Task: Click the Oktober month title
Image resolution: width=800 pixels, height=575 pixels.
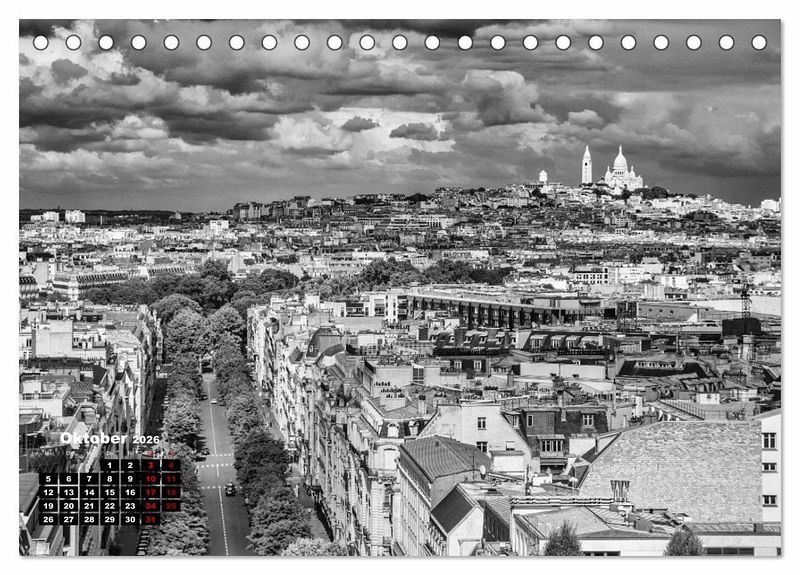Action: [x=93, y=439]
